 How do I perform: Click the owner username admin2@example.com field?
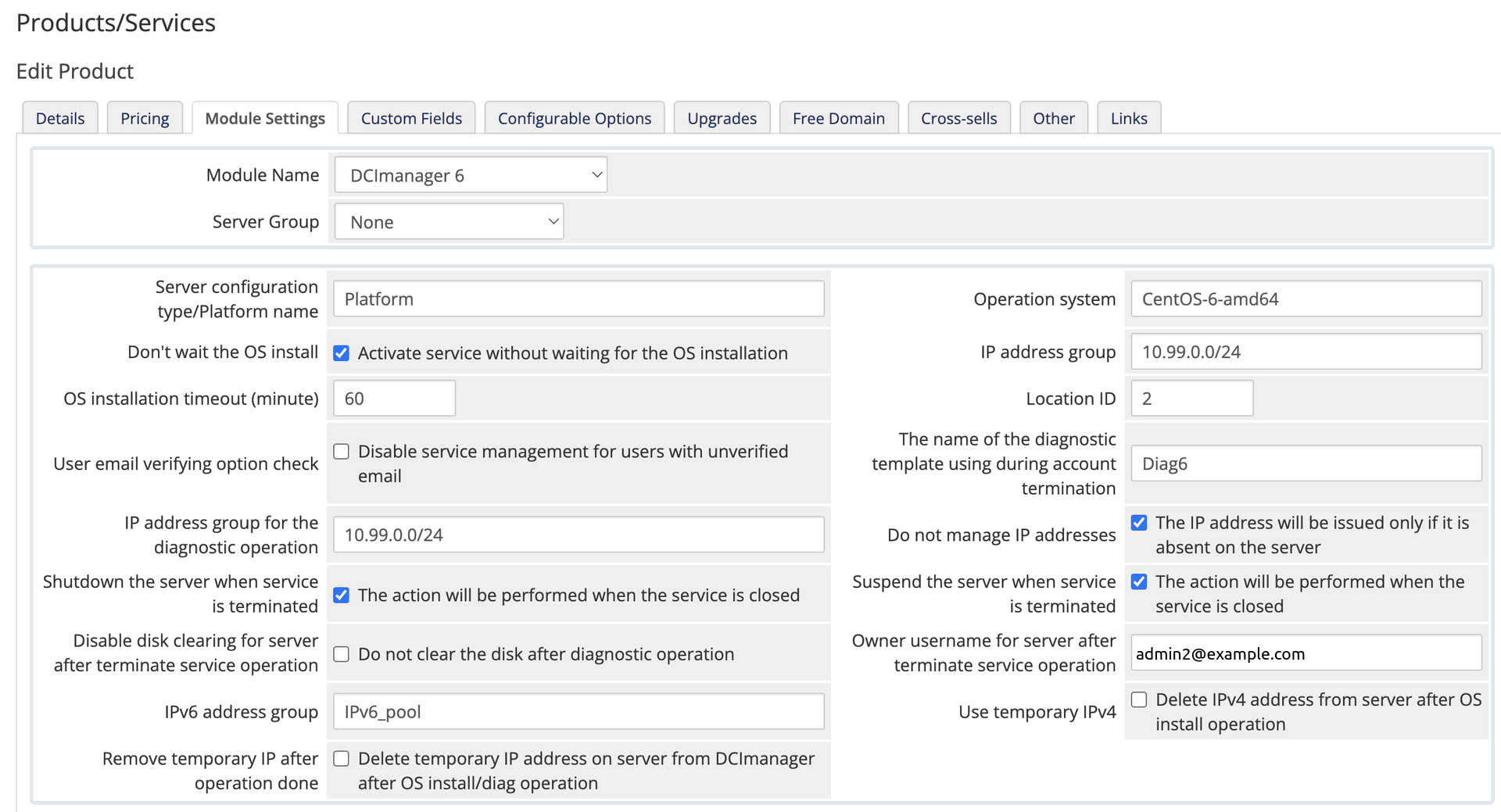click(x=1306, y=653)
